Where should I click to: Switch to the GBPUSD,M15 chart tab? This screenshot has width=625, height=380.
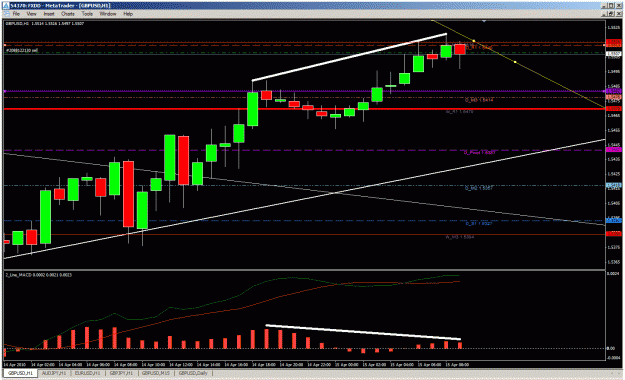click(x=156, y=373)
